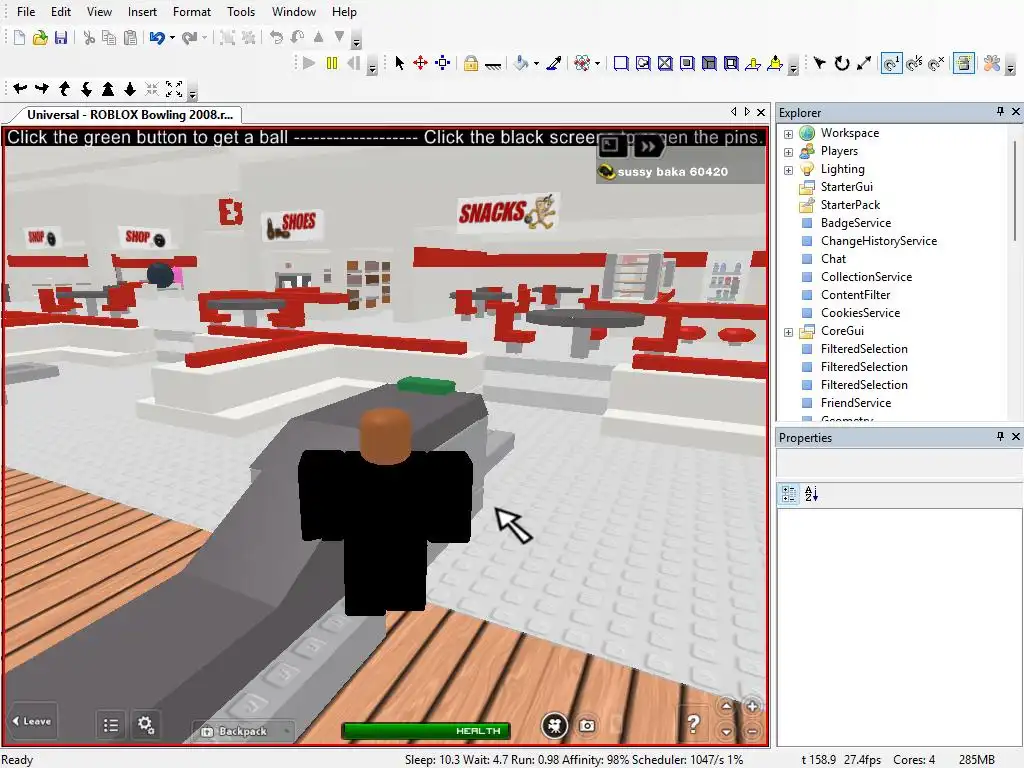This screenshot has width=1024, height=768.
Task: Switch to the ROBLOX Bowling 2008 tab
Action: [x=129, y=114]
